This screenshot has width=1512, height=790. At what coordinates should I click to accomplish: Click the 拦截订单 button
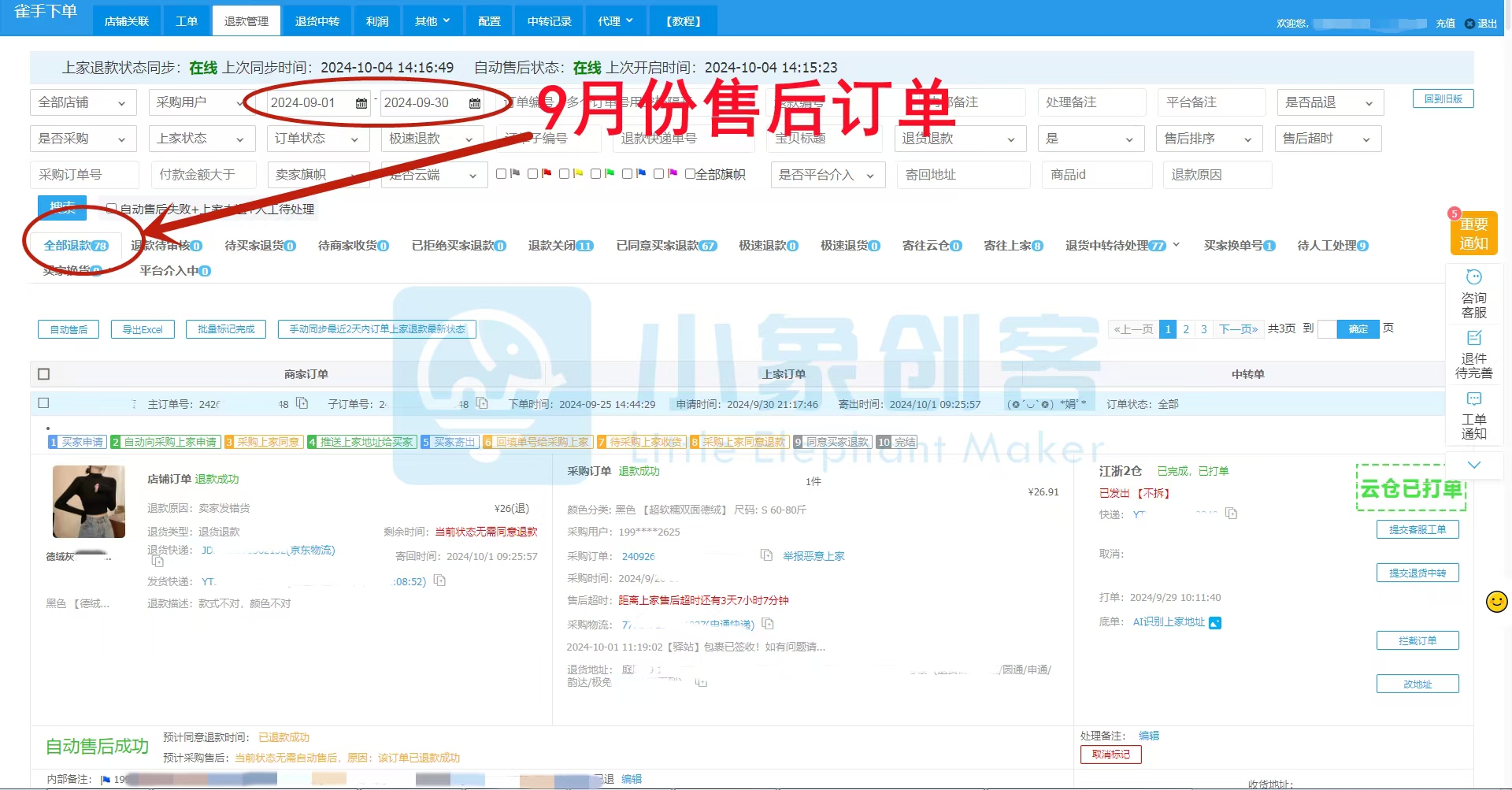(x=1417, y=640)
